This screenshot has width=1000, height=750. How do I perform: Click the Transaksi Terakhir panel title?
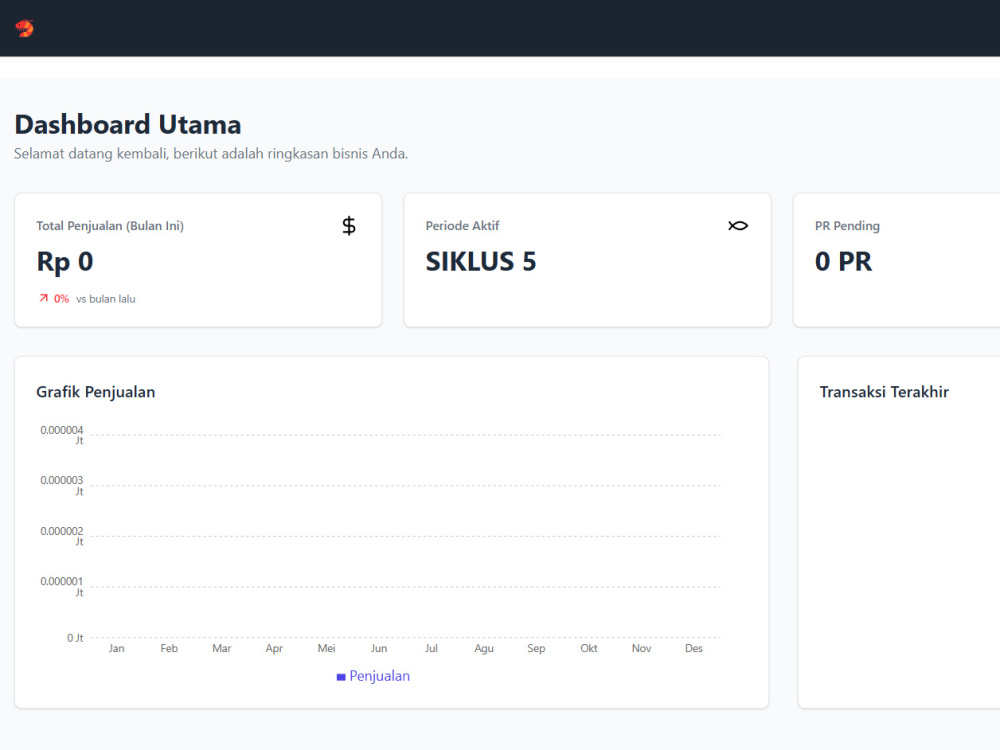click(884, 392)
